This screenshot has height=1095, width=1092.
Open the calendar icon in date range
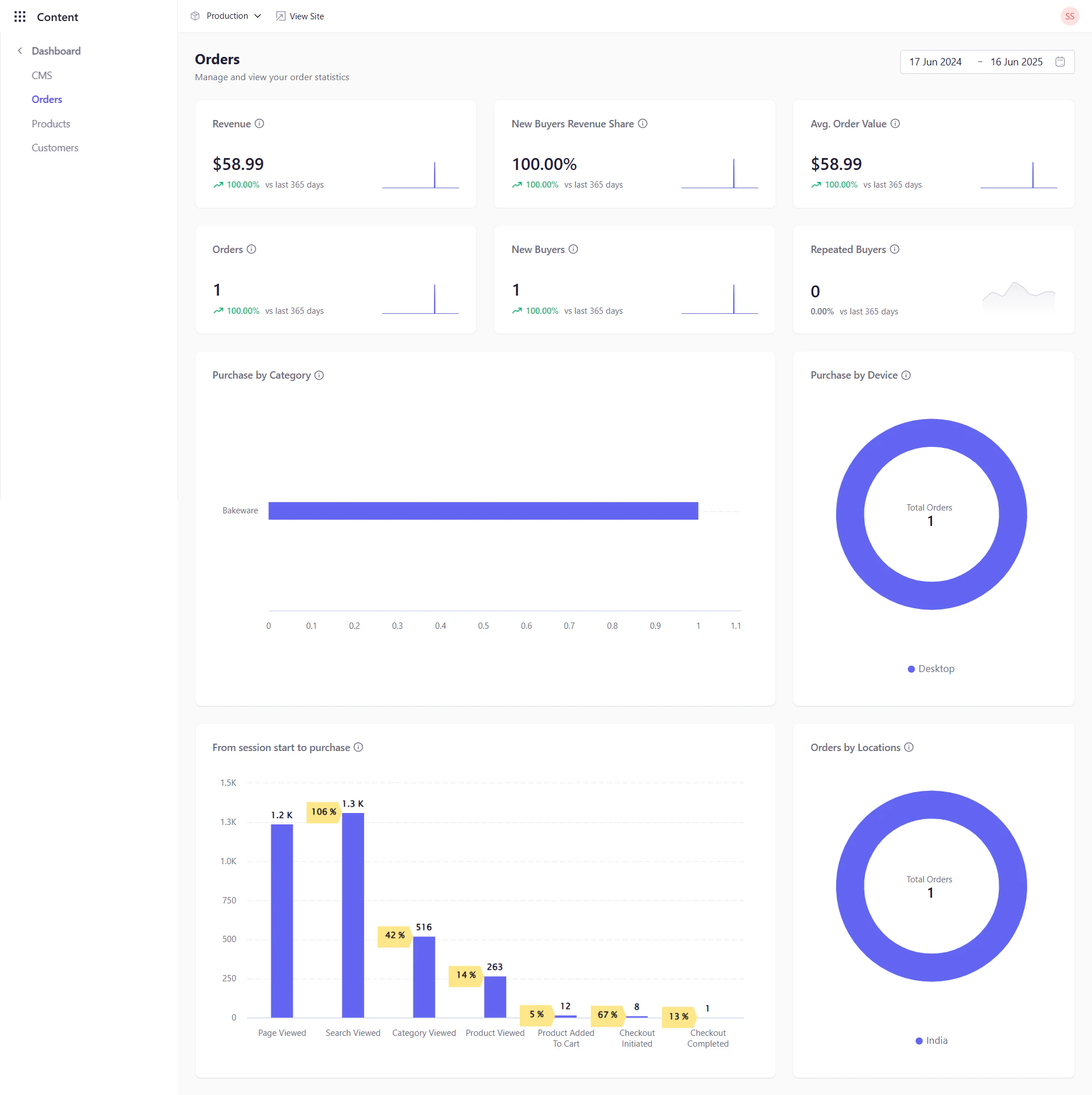click(x=1060, y=61)
